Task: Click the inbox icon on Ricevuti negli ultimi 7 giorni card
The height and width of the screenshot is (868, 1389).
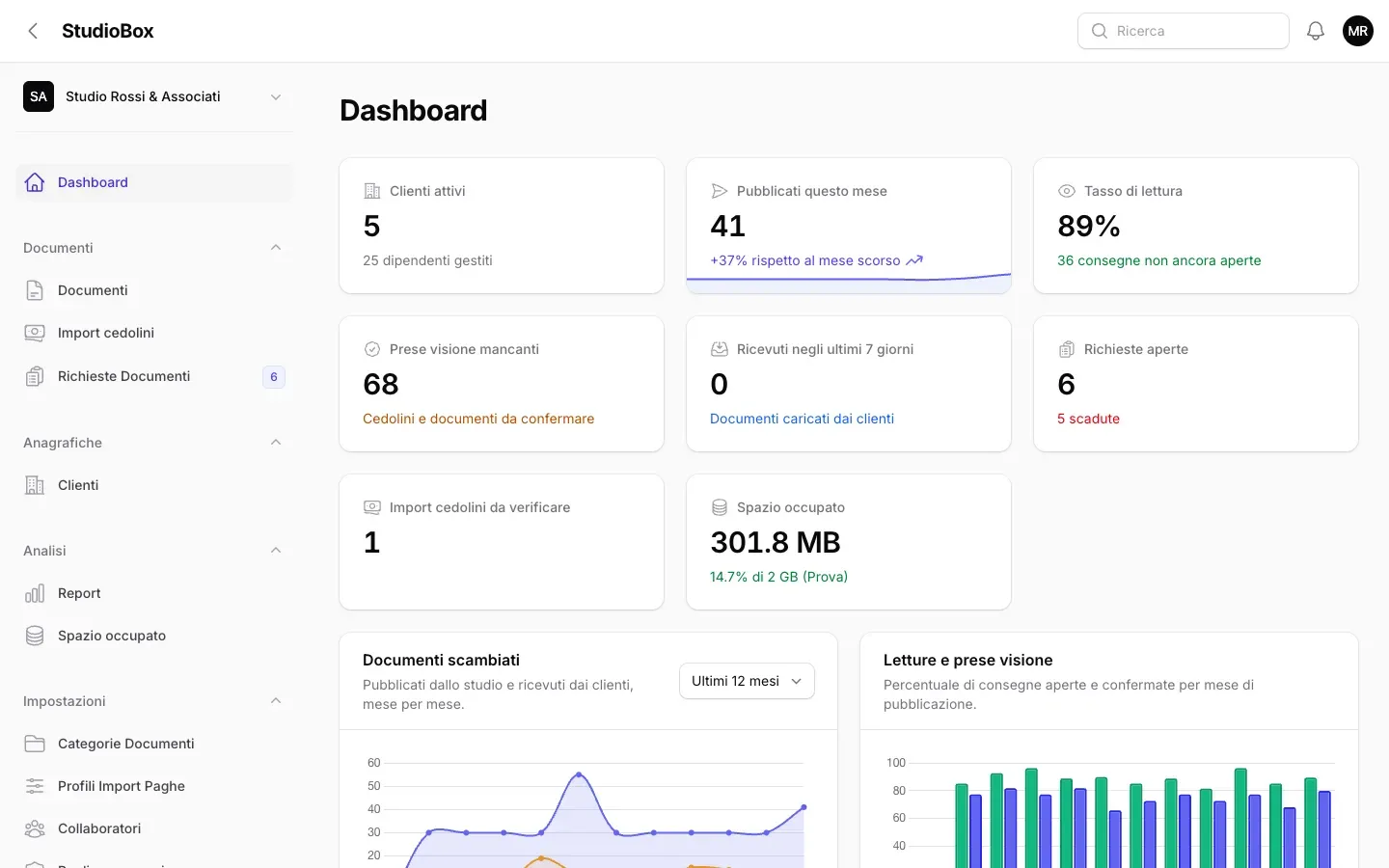Action: click(x=720, y=349)
